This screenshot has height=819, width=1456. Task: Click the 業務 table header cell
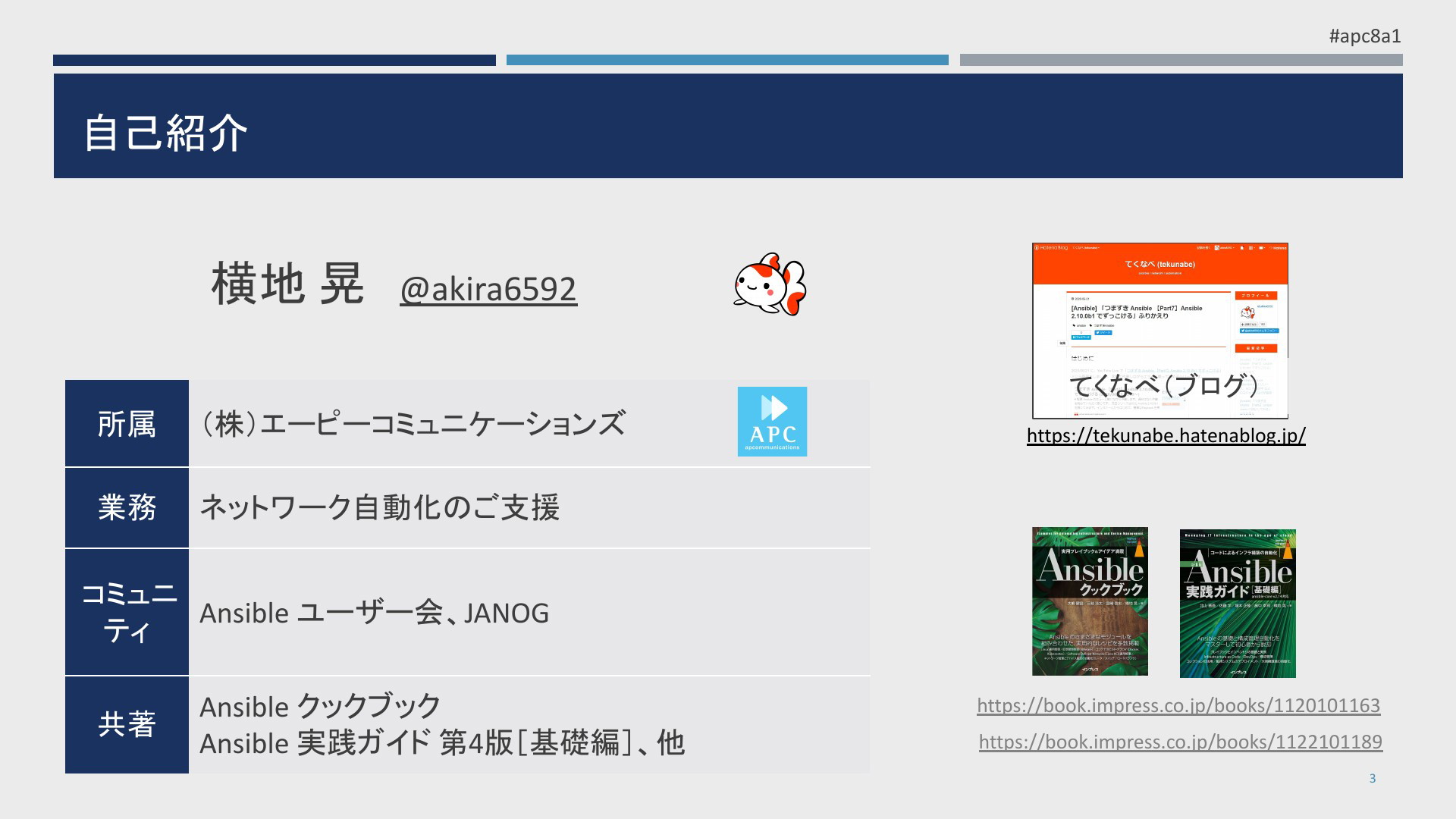tap(127, 507)
